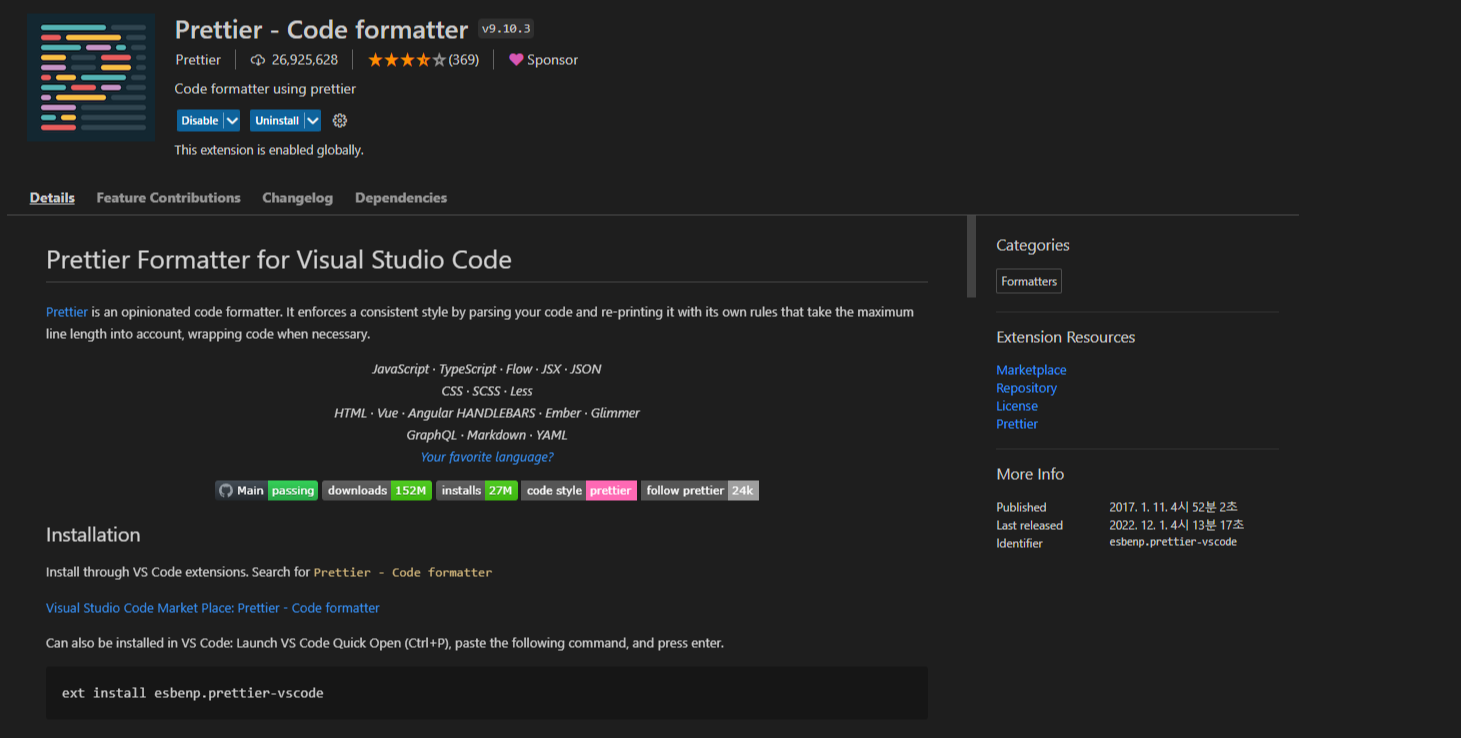
Task: Click the CSS · SCSS · Less line
Action: pos(487,391)
